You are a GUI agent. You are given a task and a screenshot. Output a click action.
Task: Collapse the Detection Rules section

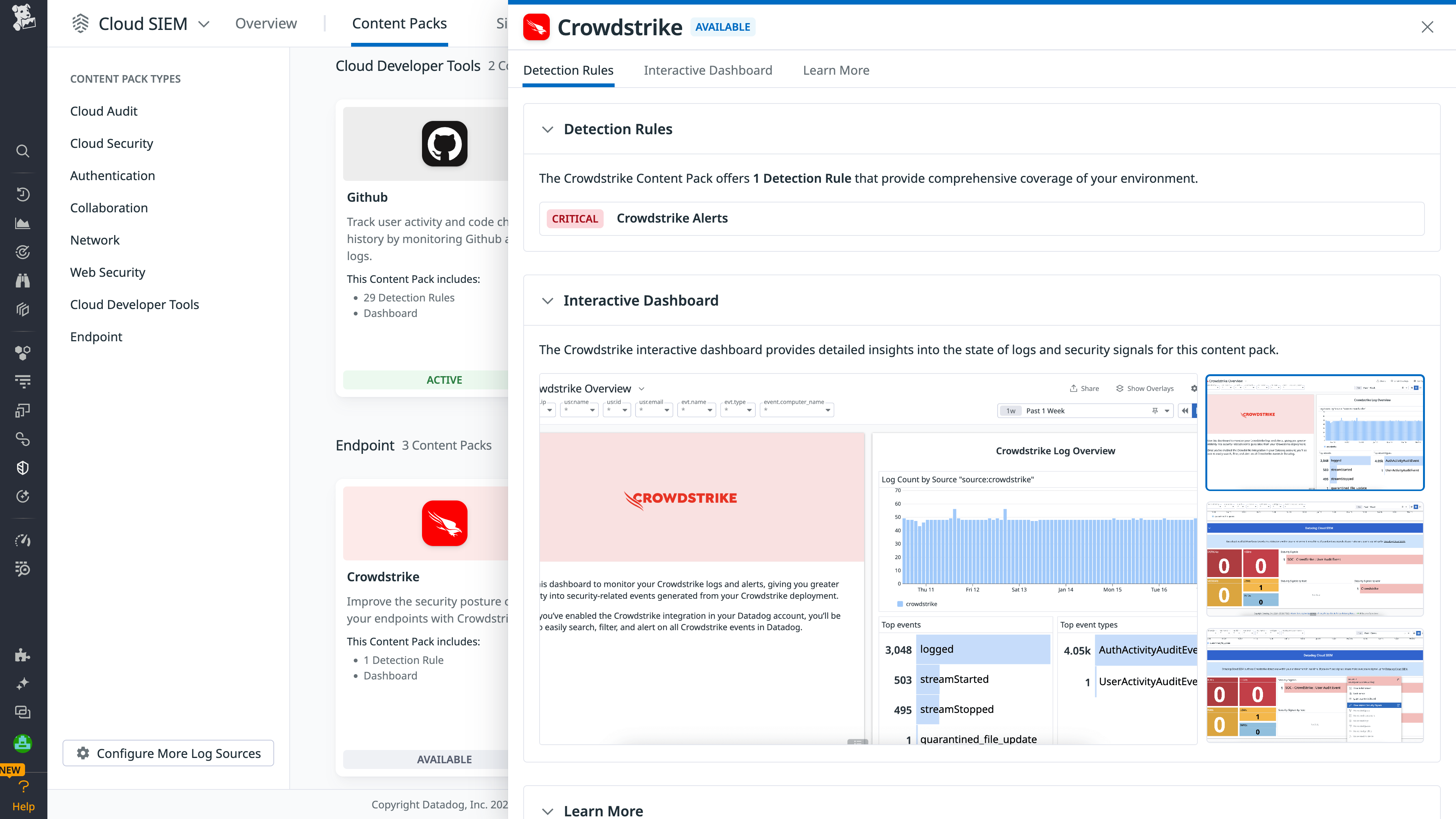point(547,129)
